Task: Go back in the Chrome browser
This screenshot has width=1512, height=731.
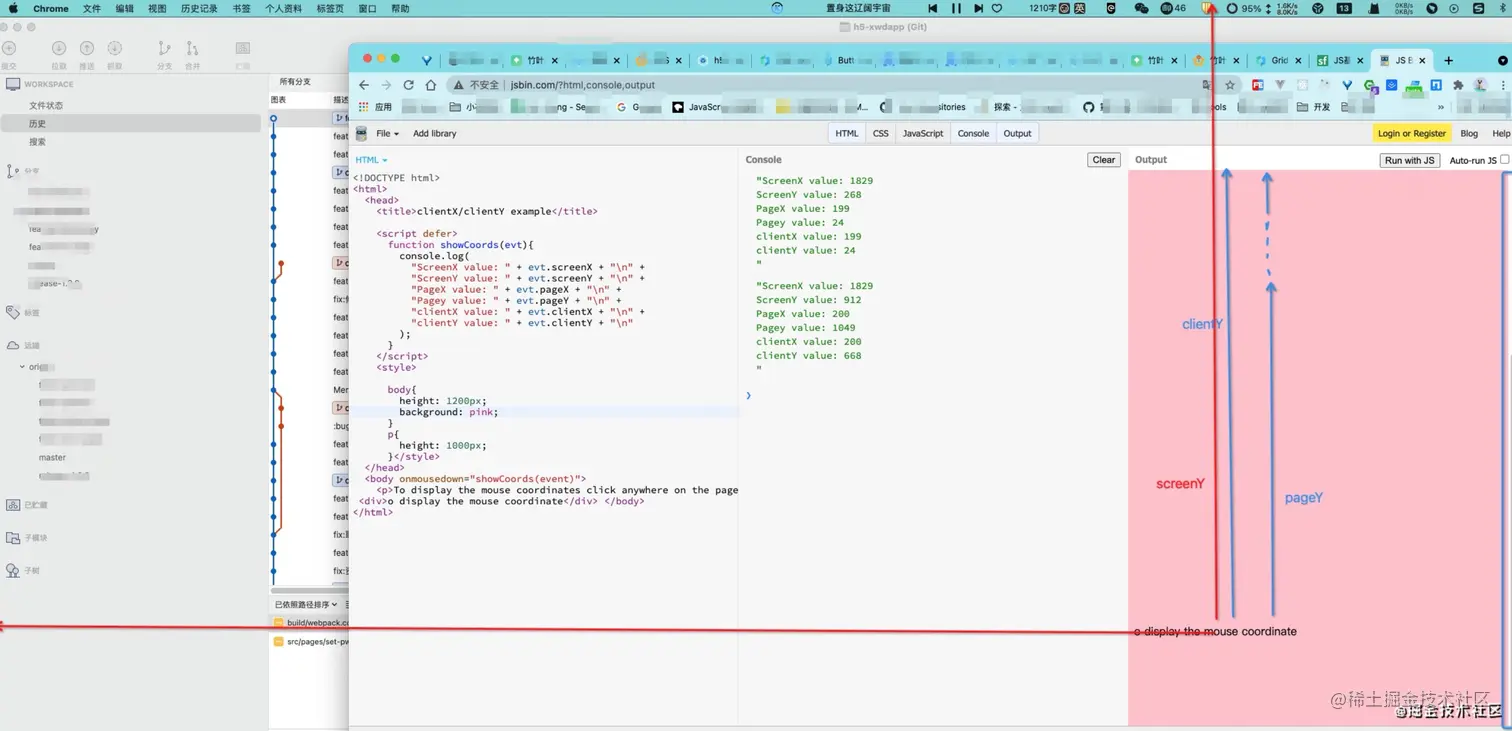Action: pyautogui.click(x=364, y=85)
